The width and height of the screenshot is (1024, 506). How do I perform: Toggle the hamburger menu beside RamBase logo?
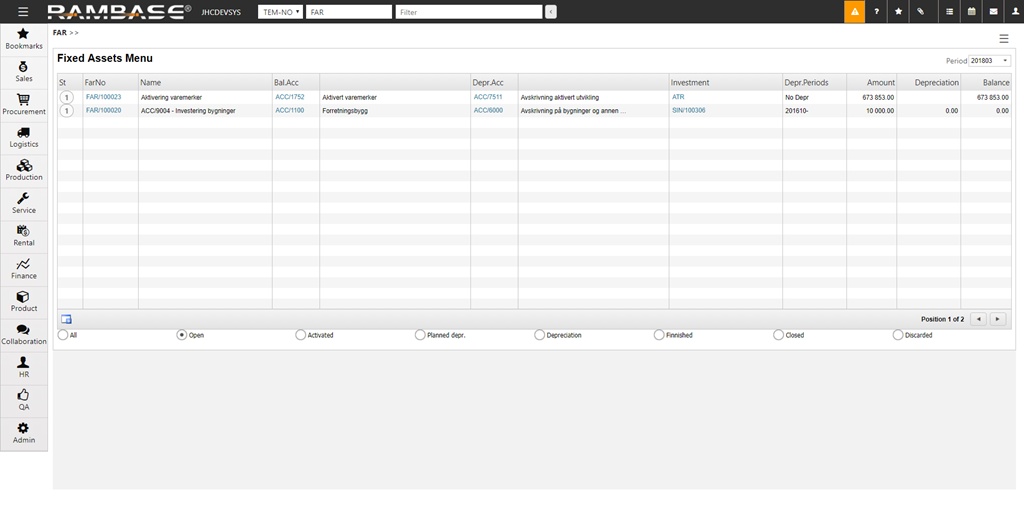coord(23,12)
